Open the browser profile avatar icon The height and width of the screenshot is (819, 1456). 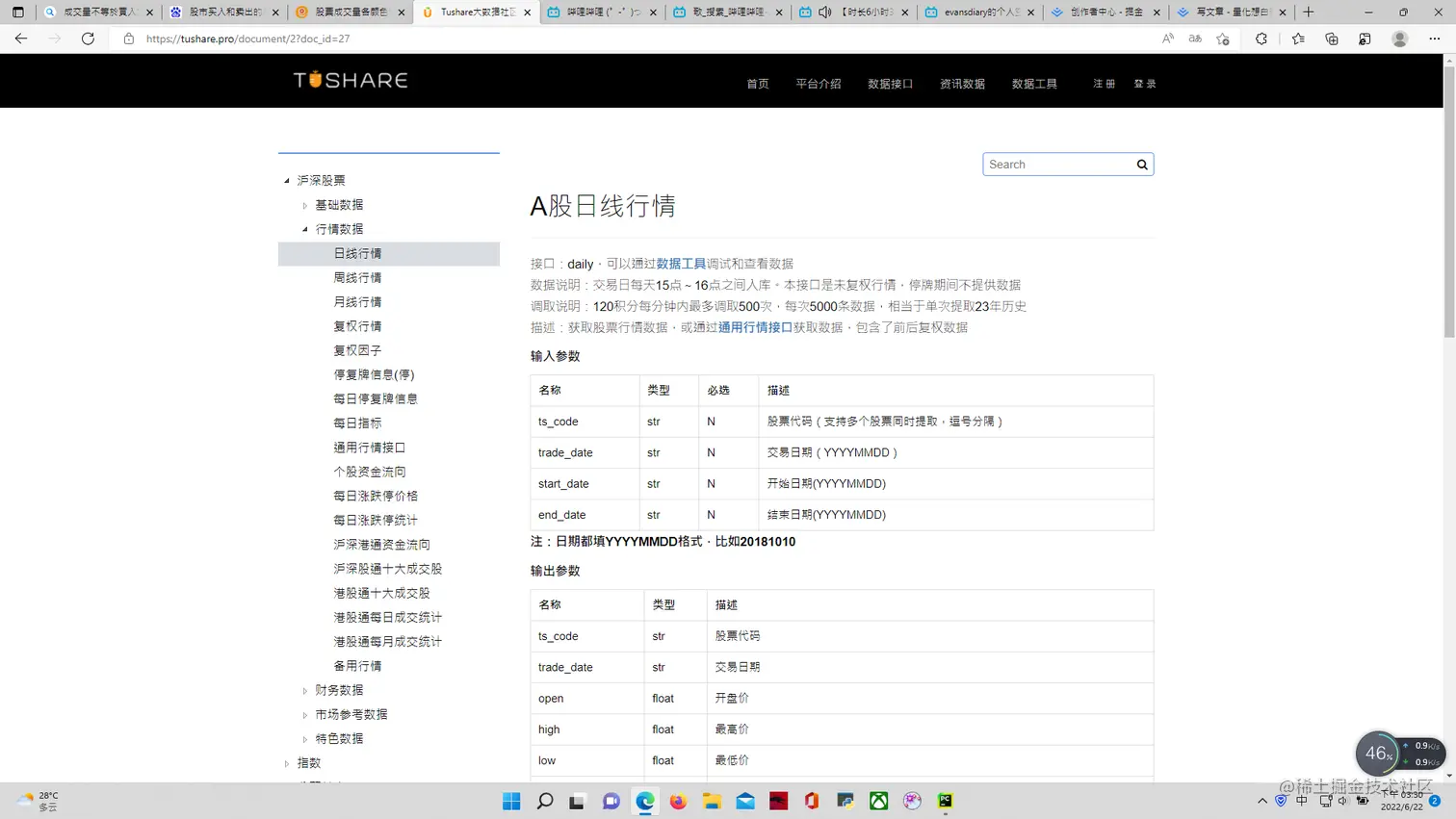point(1398,38)
